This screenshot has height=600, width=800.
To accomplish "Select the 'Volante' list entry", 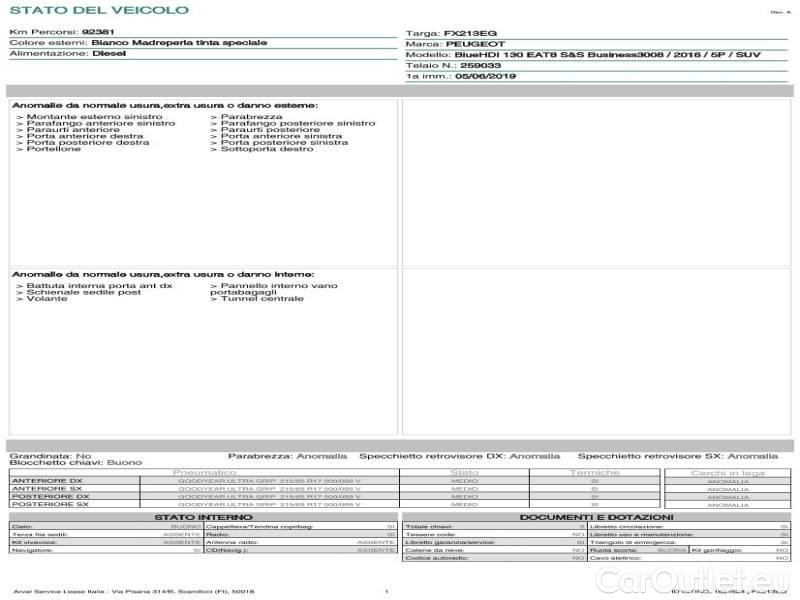I will 47,298.
